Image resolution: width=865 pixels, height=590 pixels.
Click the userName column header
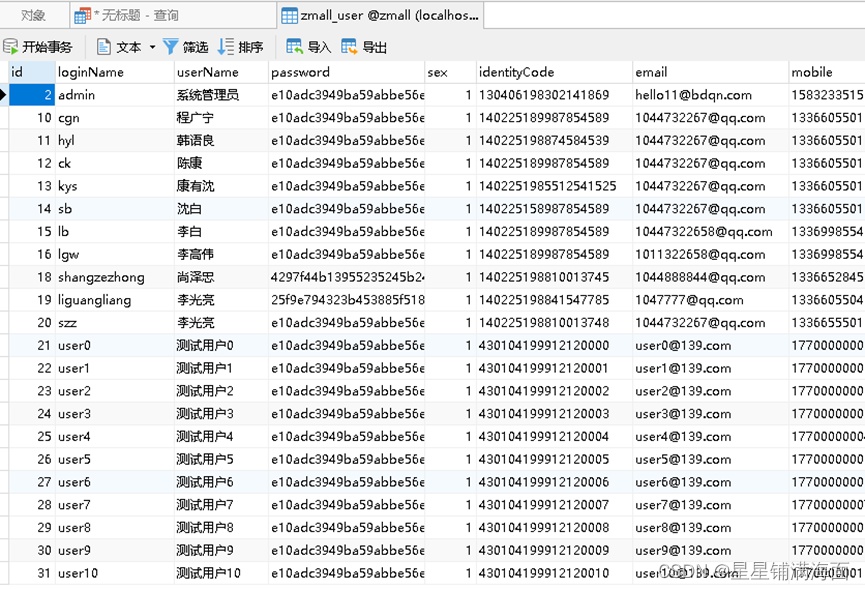221,72
